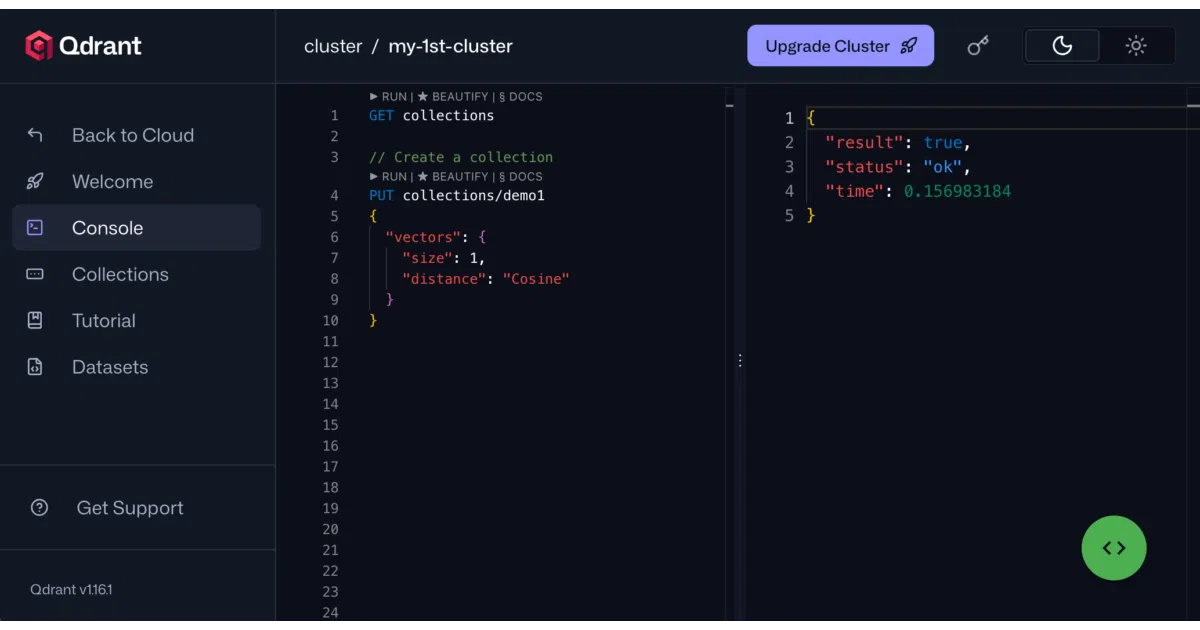This screenshot has width=1200, height=630.
Task: Open the API key icon in header
Action: tap(978, 46)
